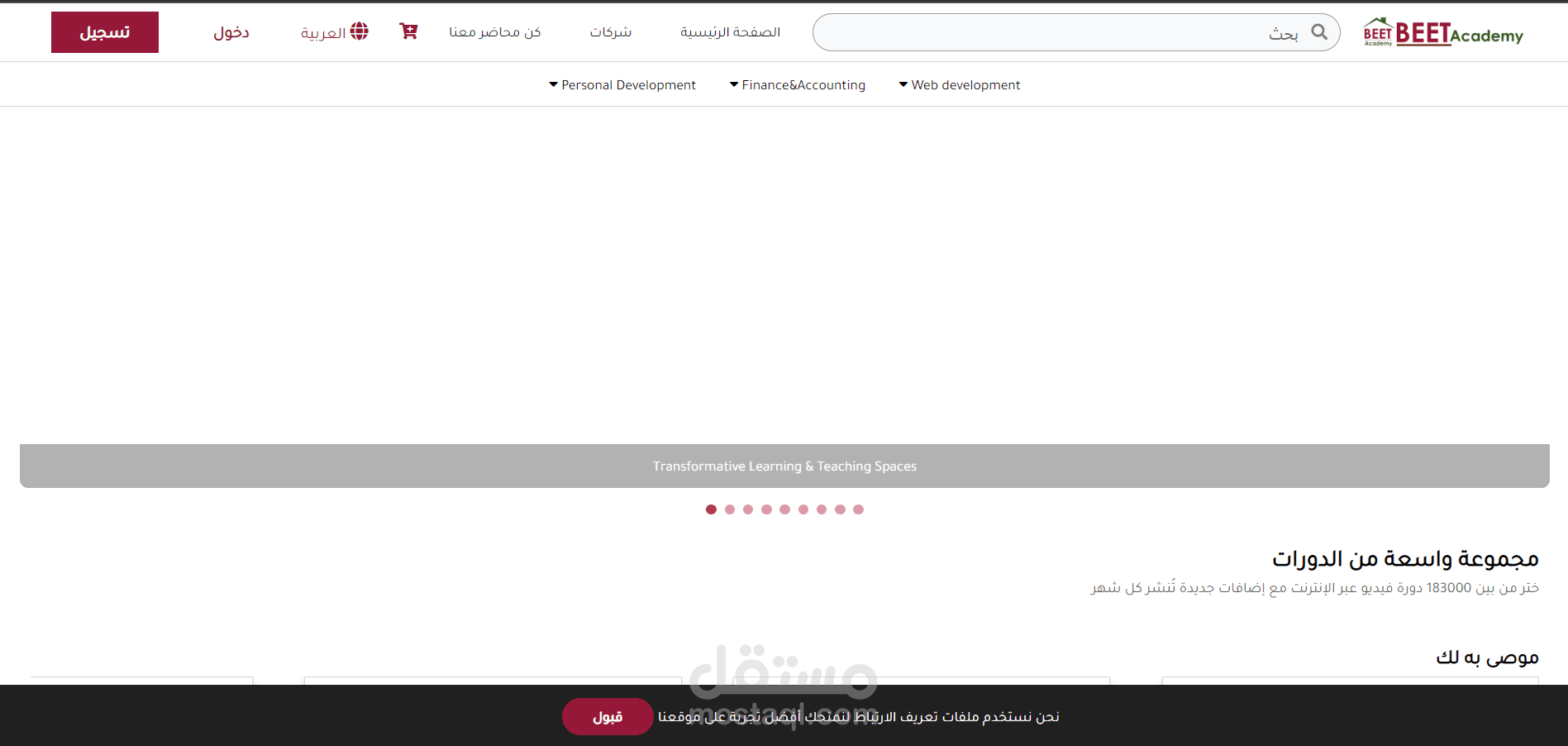This screenshot has width=1568, height=746.
Task: Click the carousel indicator strip to change slide
Action: coord(784,509)
